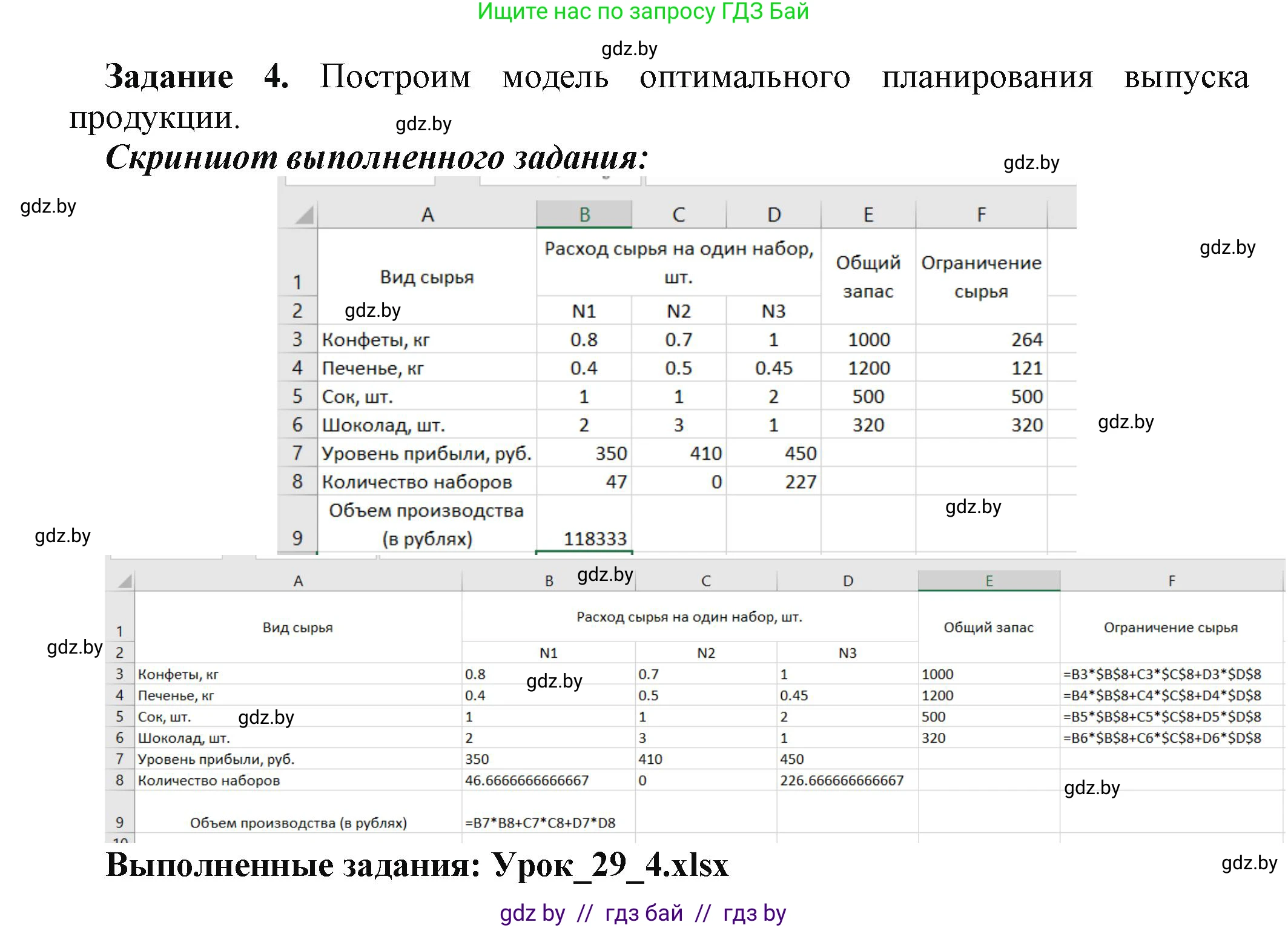The width and height of the screenshot is (1288, 928).
Task: Select row number 9 in the lower spreadsheet
Action: coord(121,822)
